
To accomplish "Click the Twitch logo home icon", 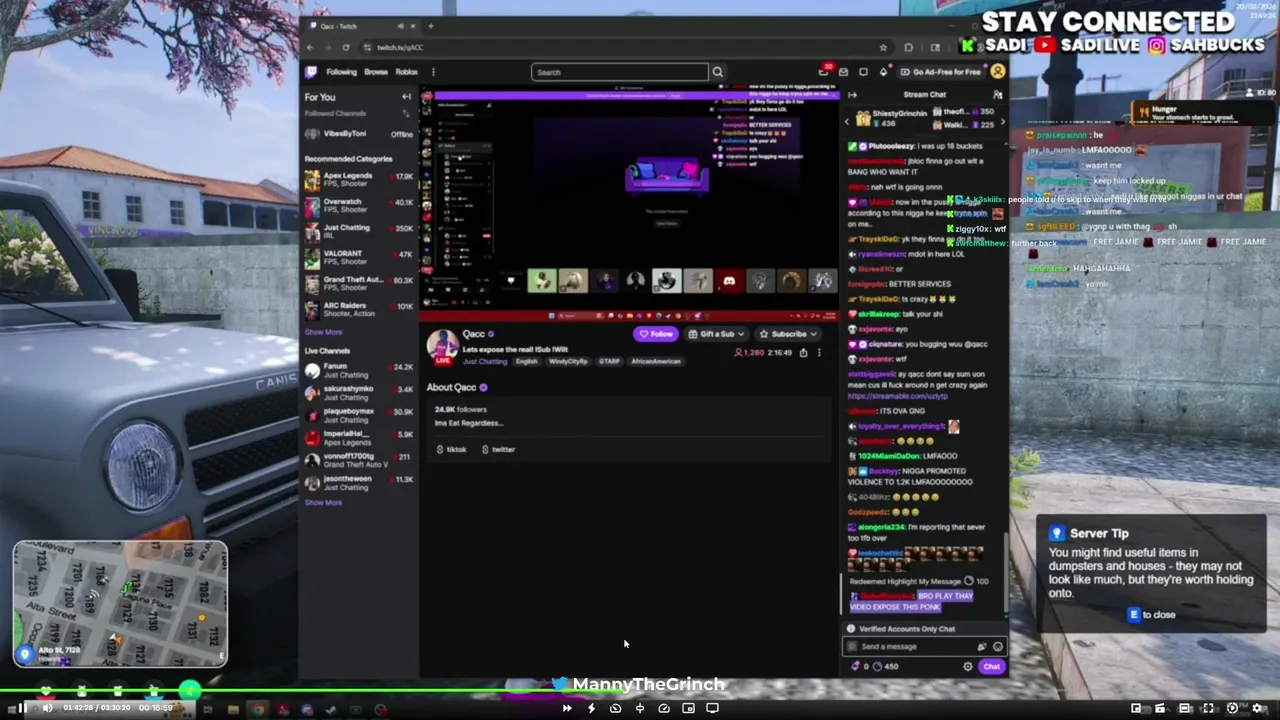I will (x=312, y=72).
